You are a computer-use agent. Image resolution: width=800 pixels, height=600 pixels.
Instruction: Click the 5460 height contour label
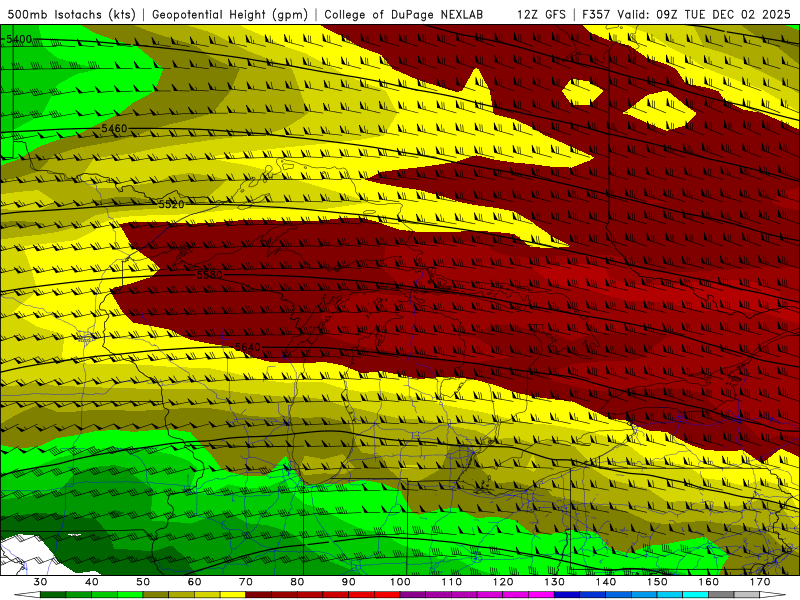click(x=114, y=129)
